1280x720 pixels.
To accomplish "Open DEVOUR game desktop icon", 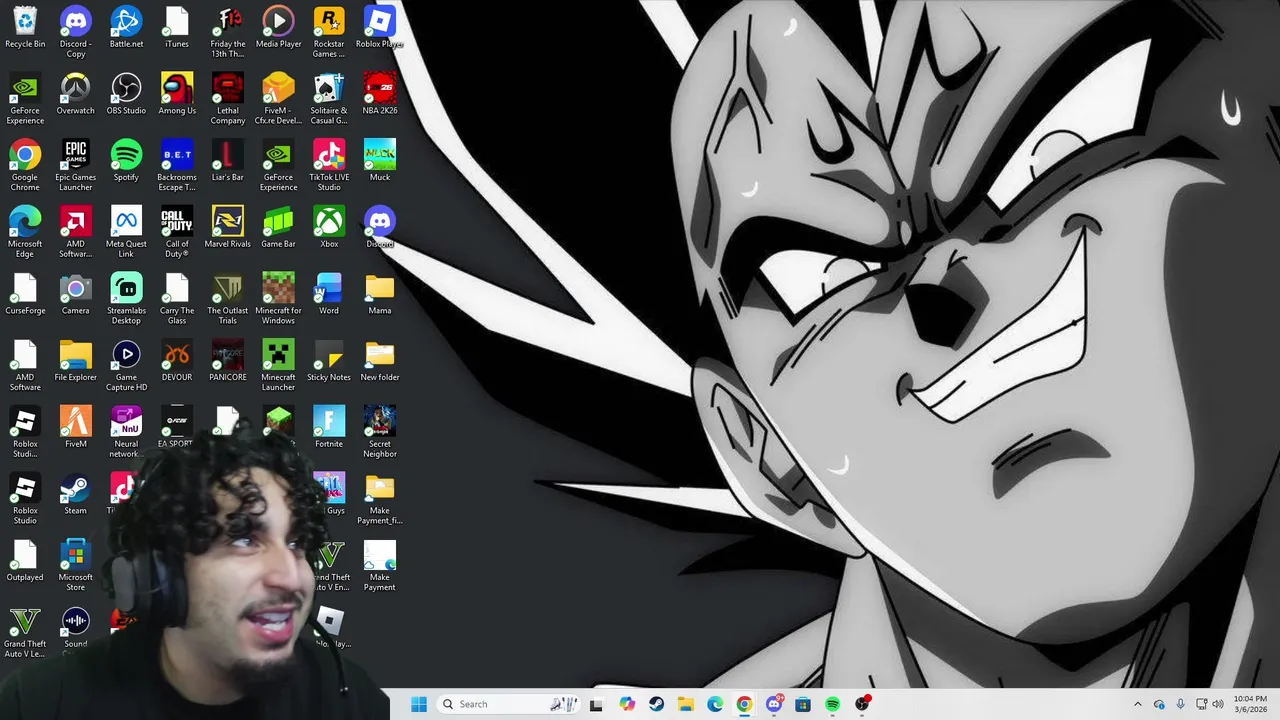I will click(x=177, y=361).
